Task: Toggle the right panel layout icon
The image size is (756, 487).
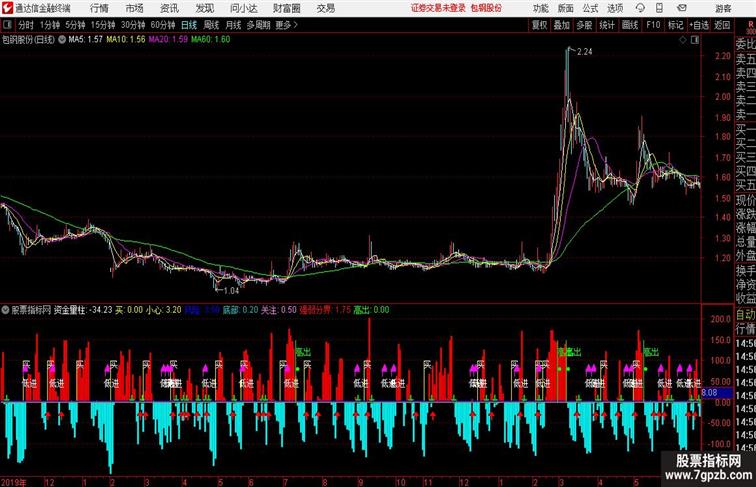Action: (695, 40)
